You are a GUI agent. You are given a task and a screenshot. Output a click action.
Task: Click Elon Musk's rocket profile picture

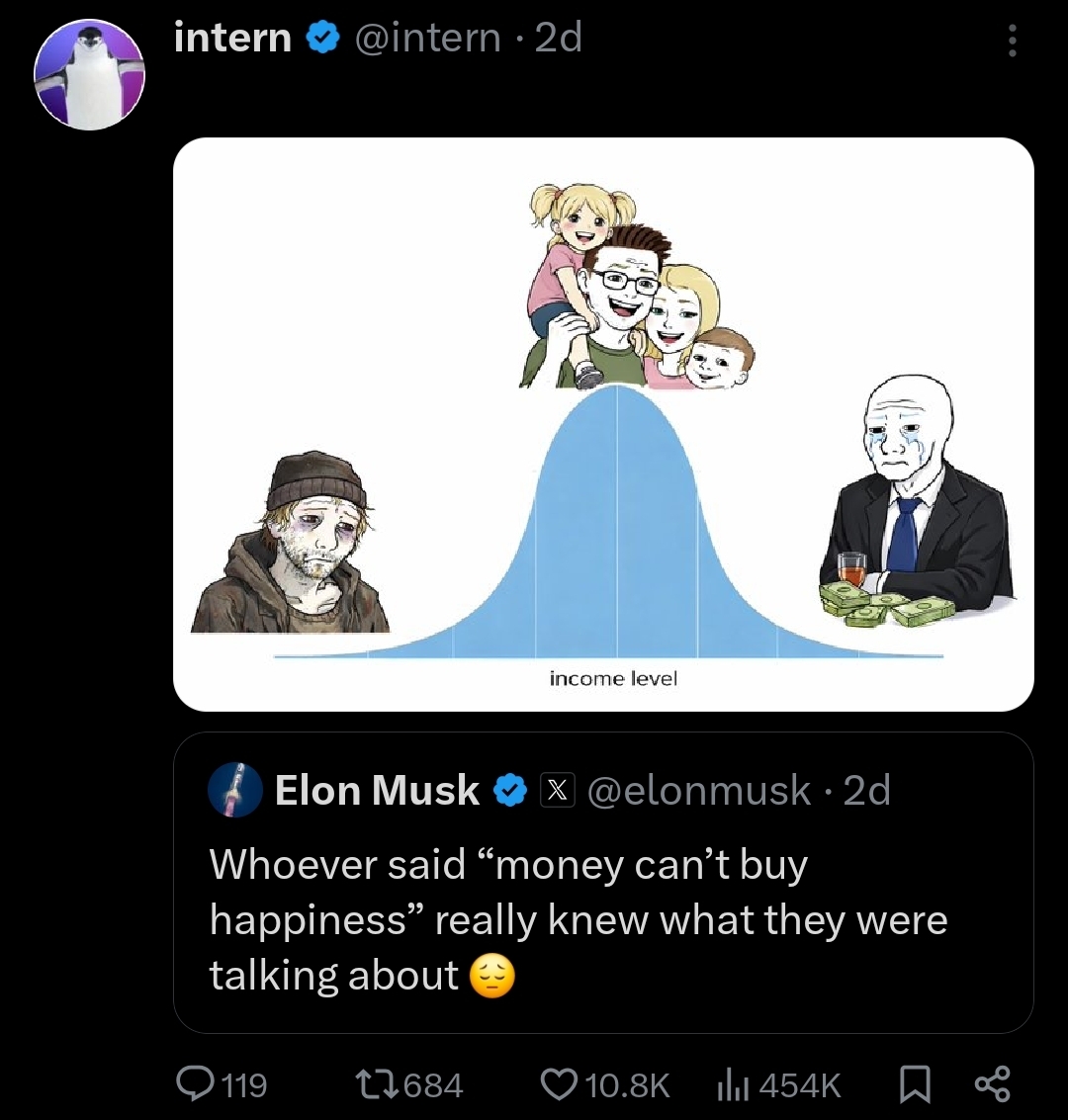pyautogui.click(x=233, y=790)
